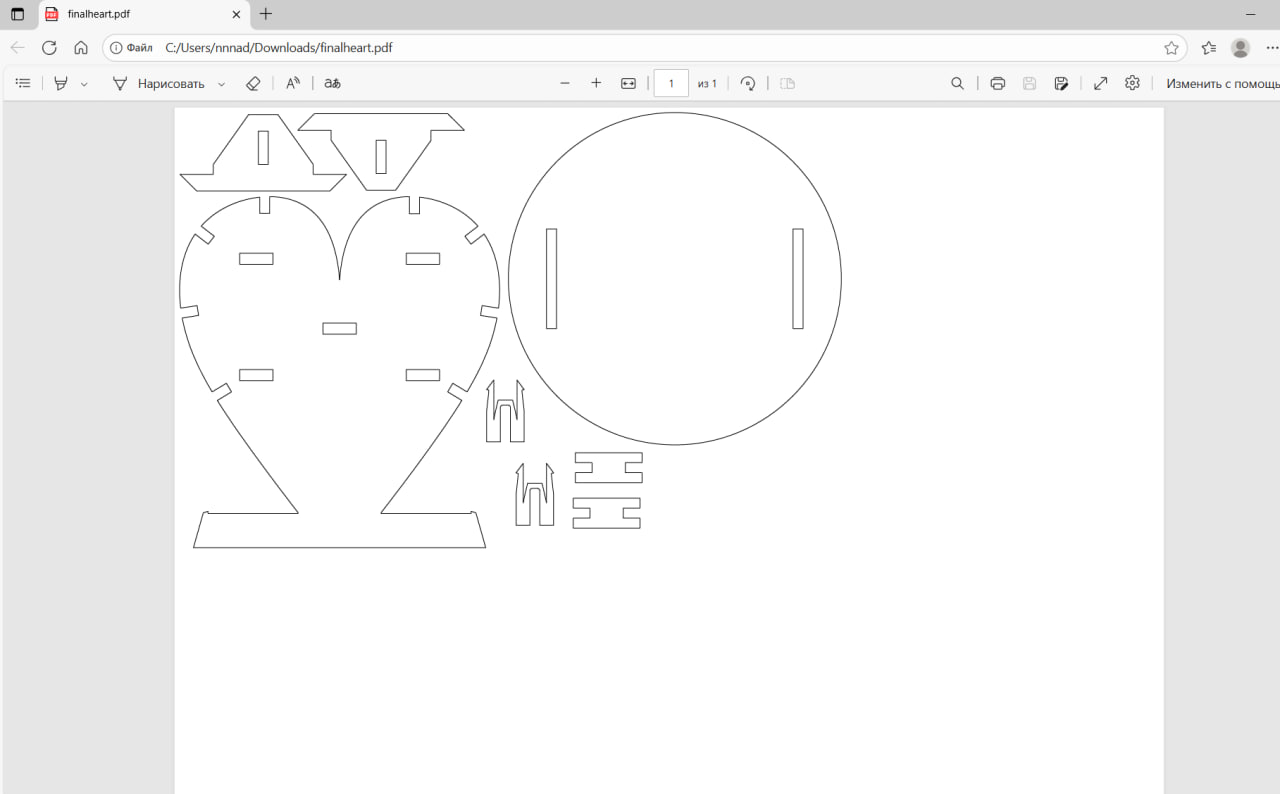Zoom out of the PDF
The image size is (1280, 794).
tap(565, 83)
